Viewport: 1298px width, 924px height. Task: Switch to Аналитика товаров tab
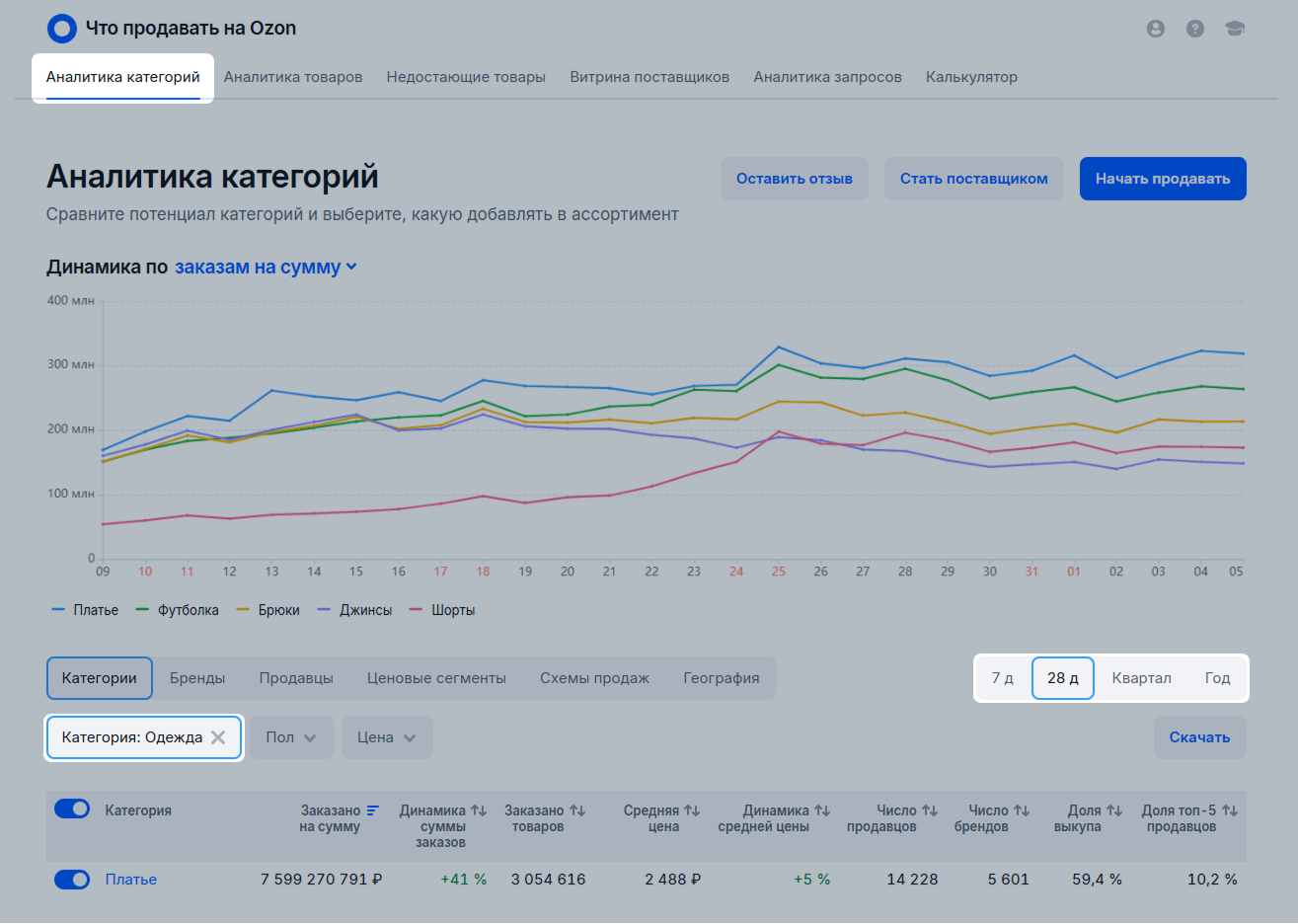click(x=293, y=77)
